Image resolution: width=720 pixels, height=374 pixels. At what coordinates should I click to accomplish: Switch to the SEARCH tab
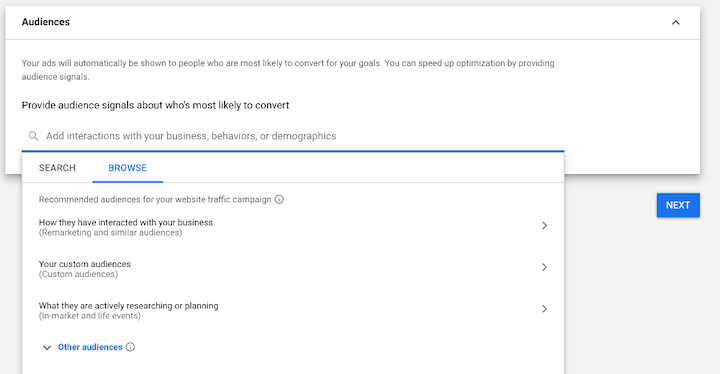pos(57,168)
